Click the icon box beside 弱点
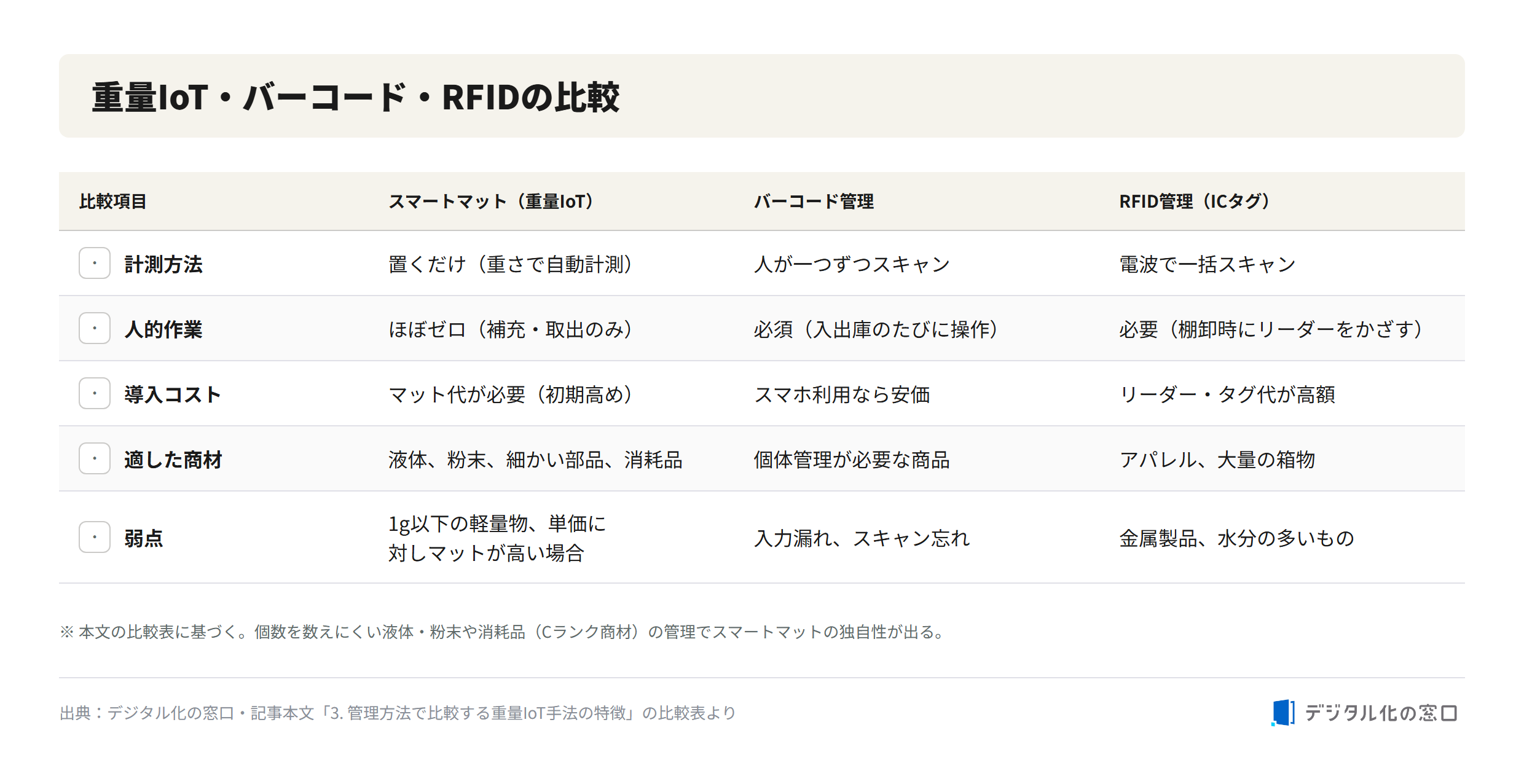 [x=95, y=537]
